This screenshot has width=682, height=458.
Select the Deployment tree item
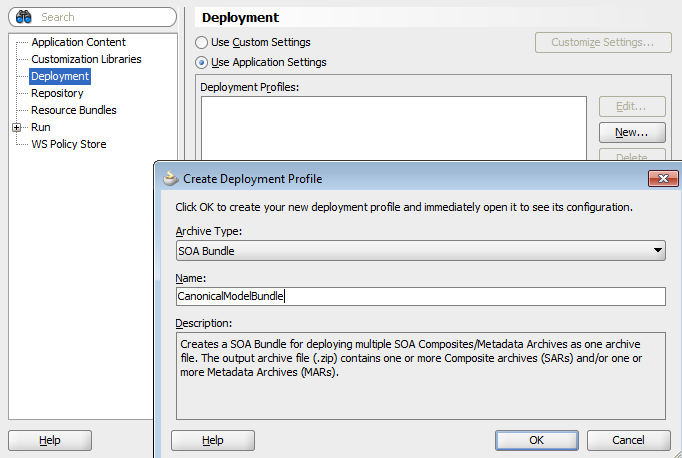60,76
